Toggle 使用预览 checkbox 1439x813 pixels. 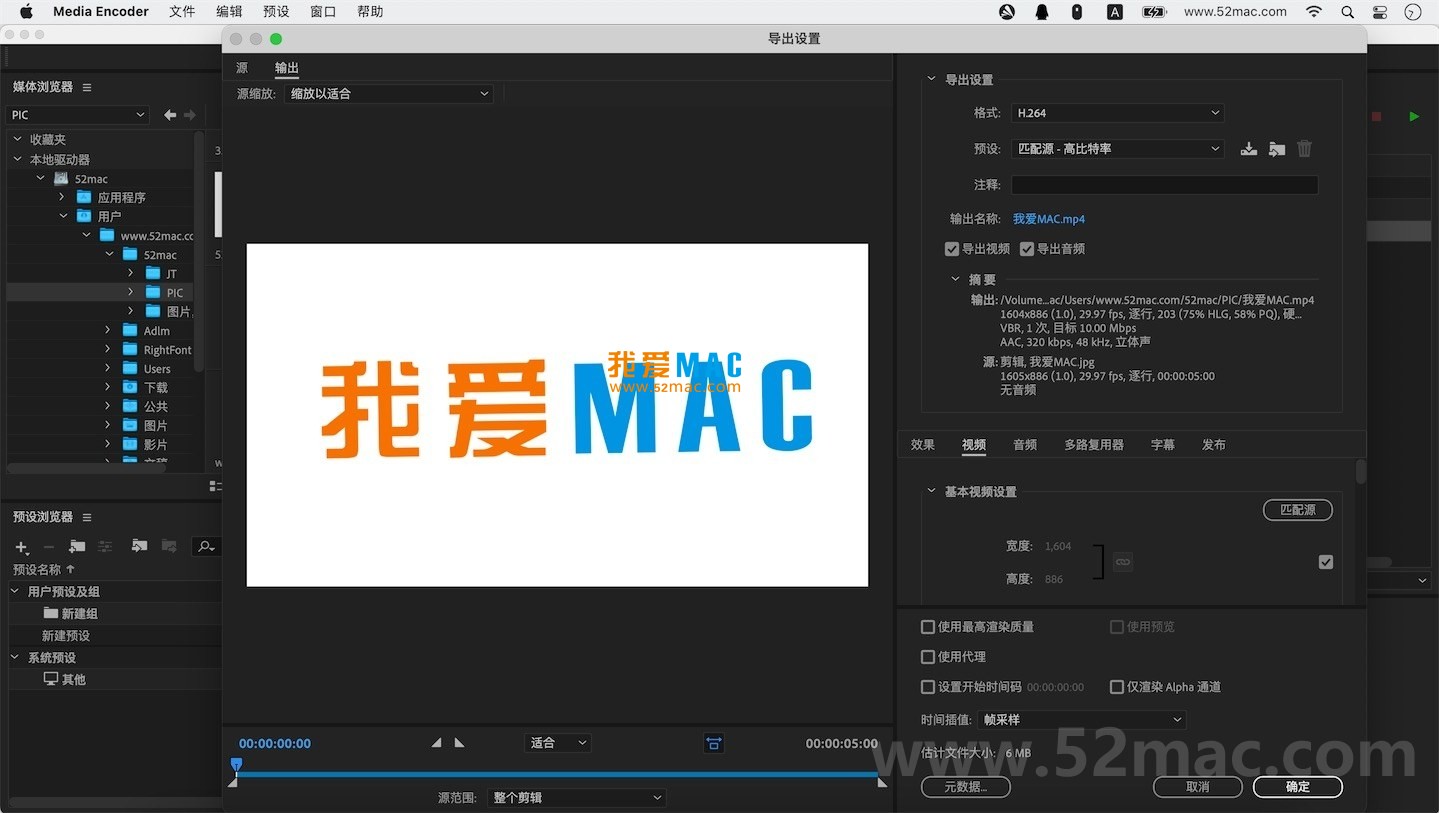1117,627
